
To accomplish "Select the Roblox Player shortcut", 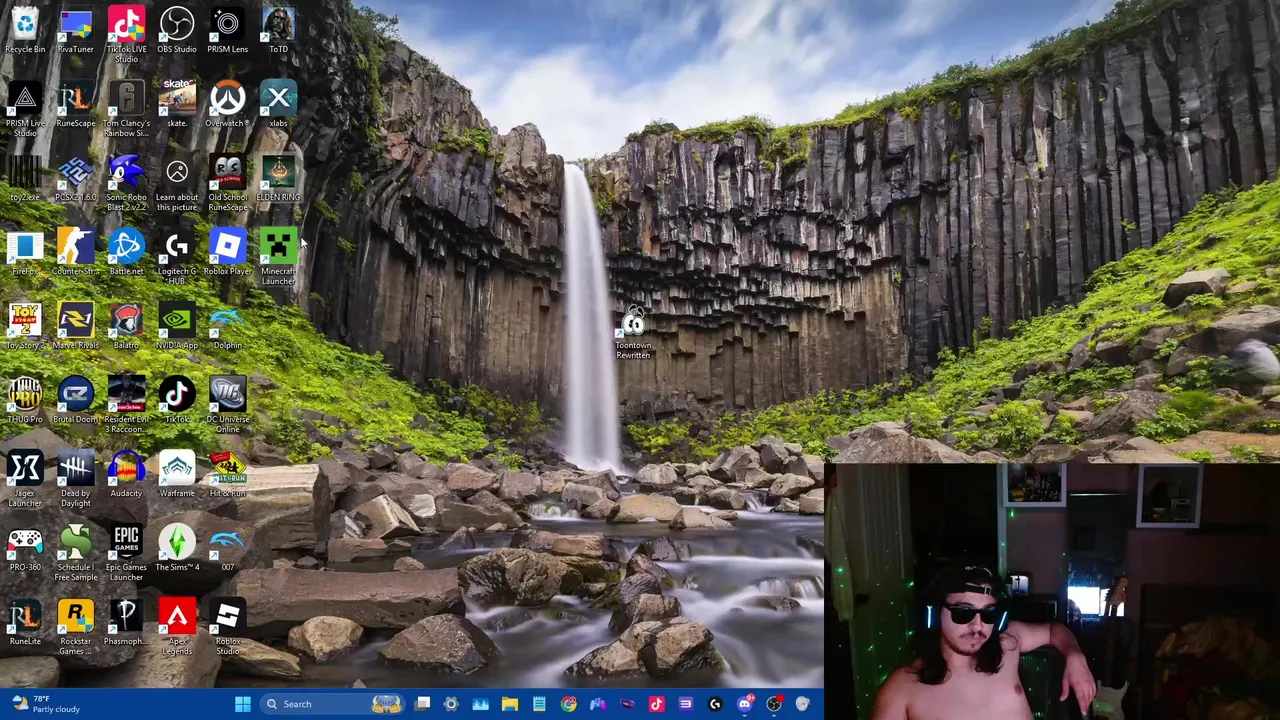I will point(227,252).
